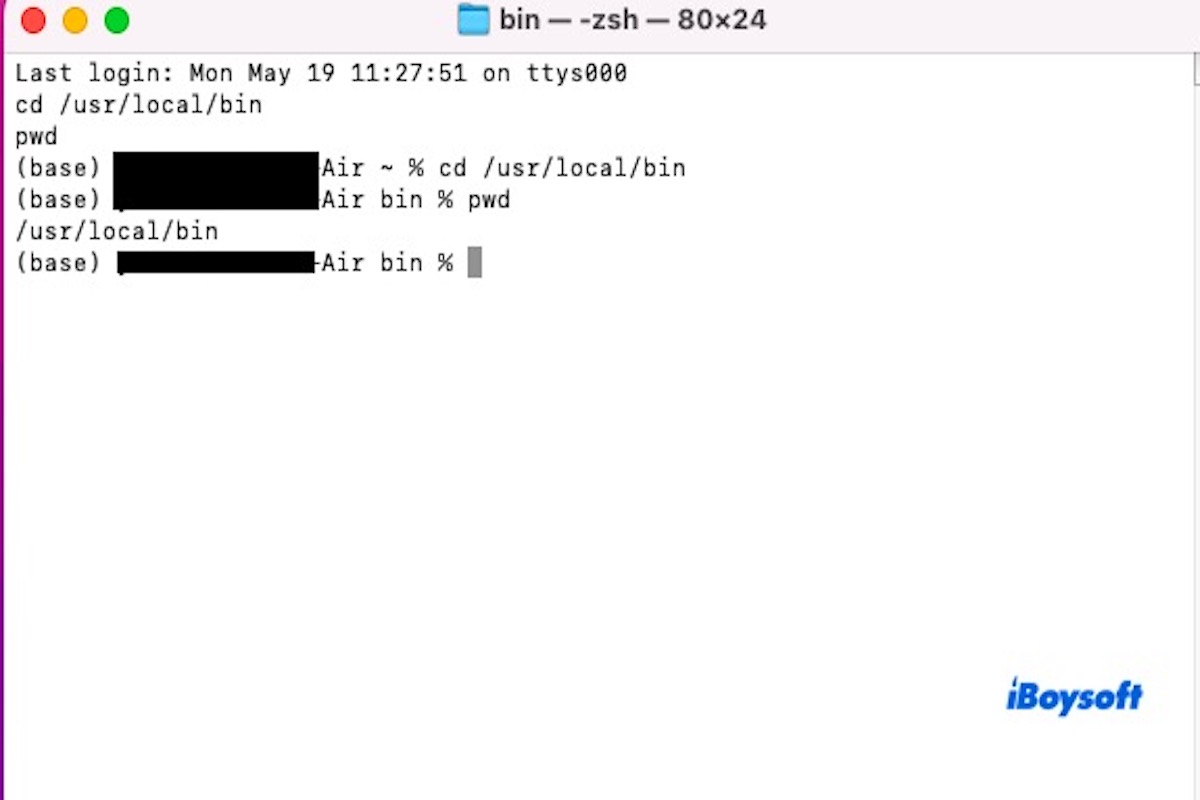The height and width of the screenshot is (800, 1200).
Task: Click the 'Air ~ %' prompt text
Action: tap(373, 168)
